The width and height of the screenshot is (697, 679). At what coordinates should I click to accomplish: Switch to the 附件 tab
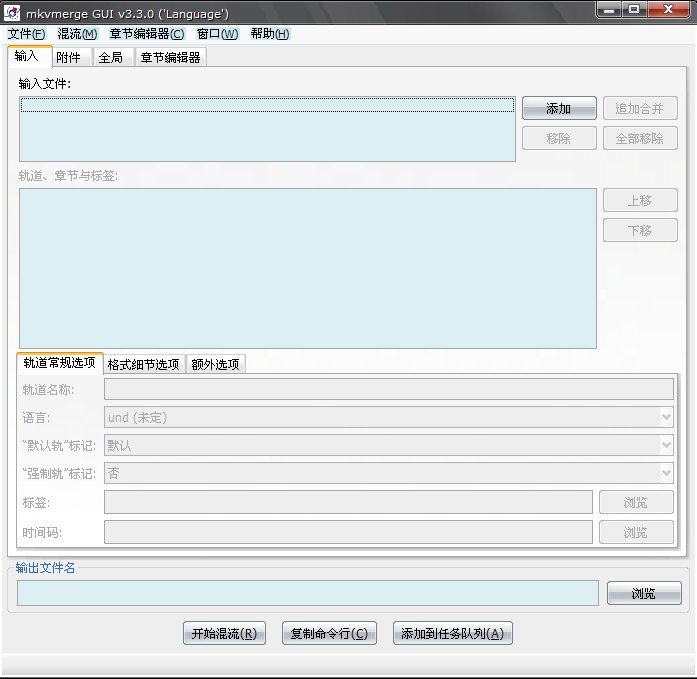pyautogui.click(x=71, y=57)
